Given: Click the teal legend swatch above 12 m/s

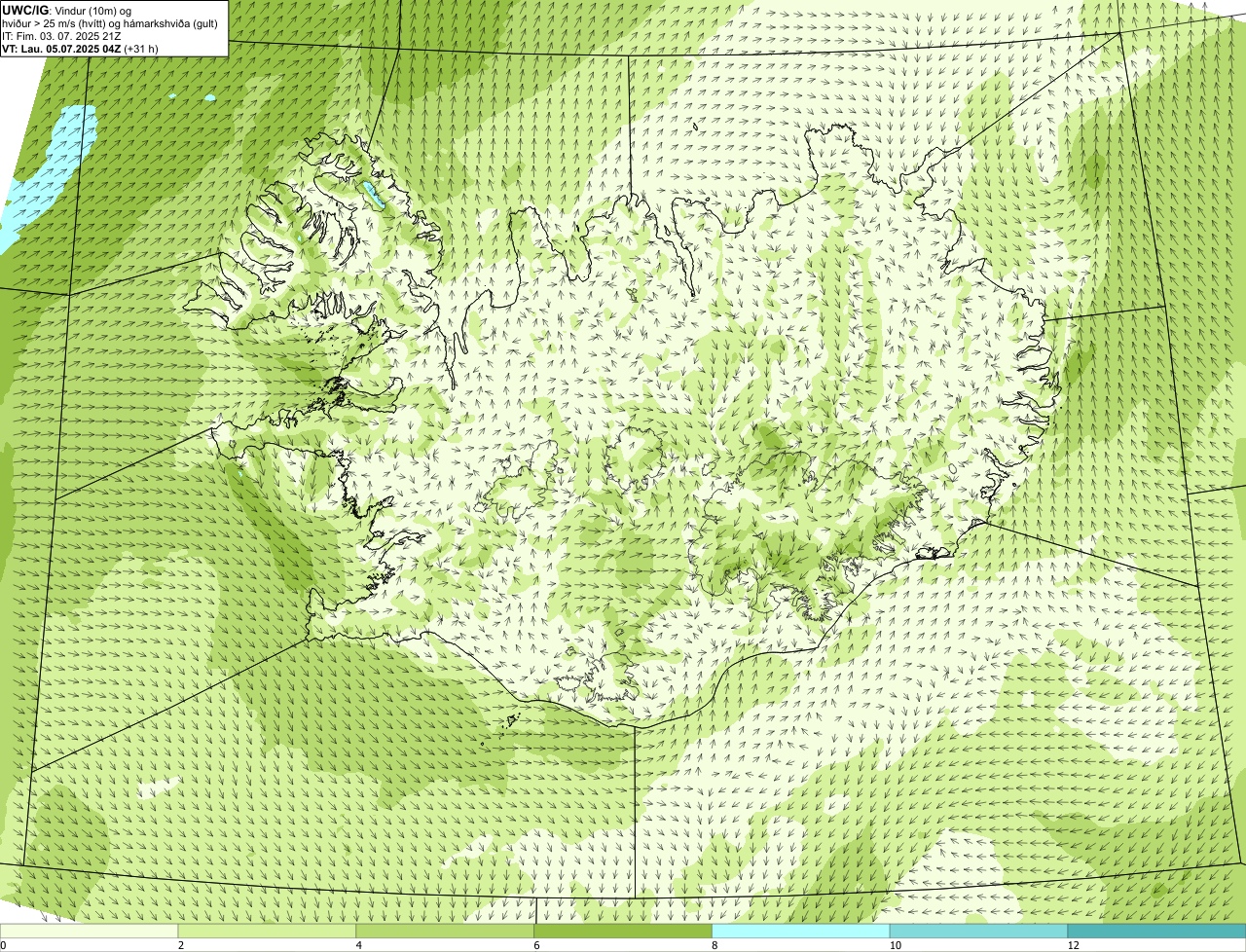Looking at the screenshot, I should [1156, 932].
